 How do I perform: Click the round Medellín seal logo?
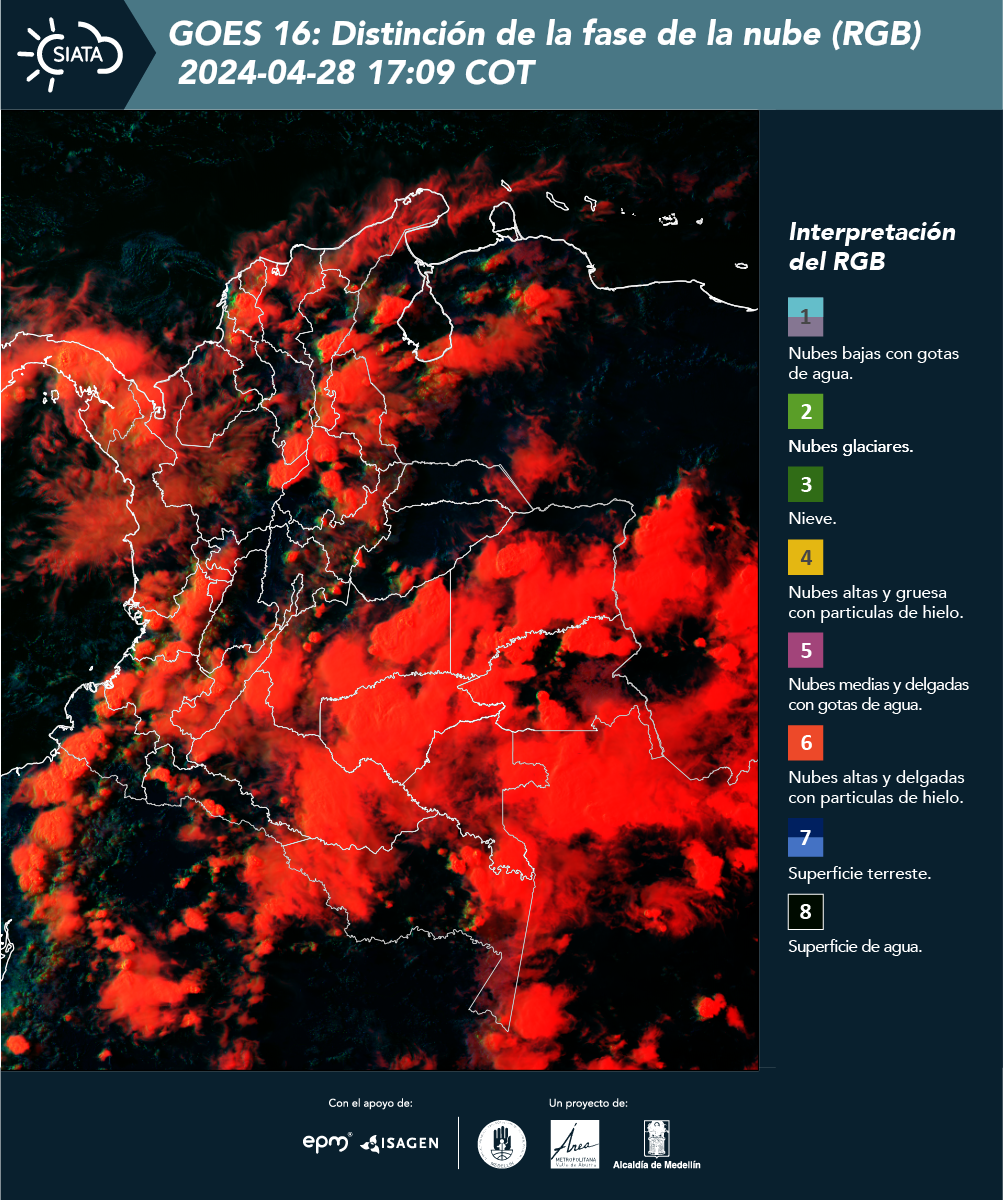[502, 1144]
